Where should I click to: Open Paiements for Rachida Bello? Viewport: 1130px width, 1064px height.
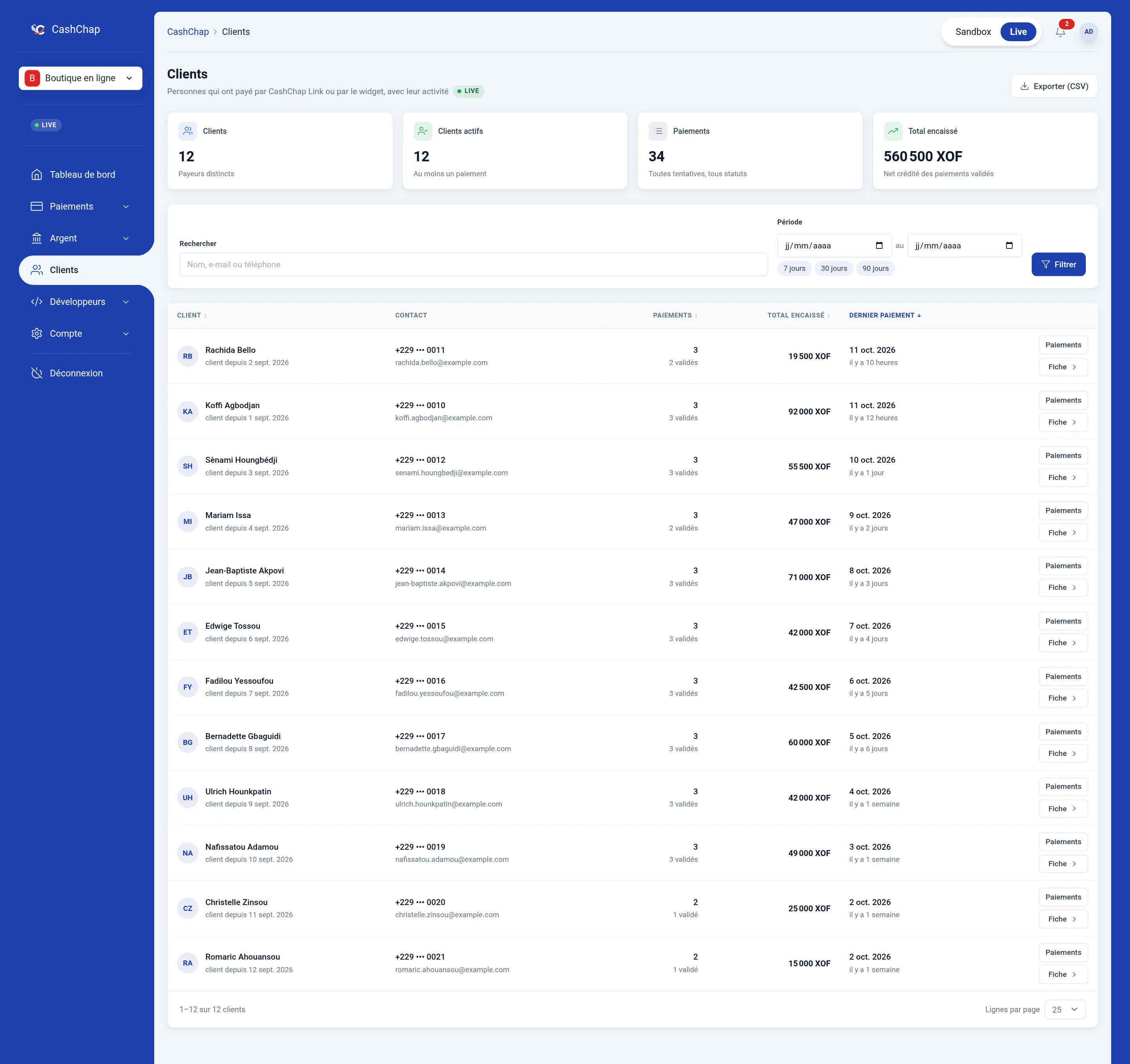1063,345
